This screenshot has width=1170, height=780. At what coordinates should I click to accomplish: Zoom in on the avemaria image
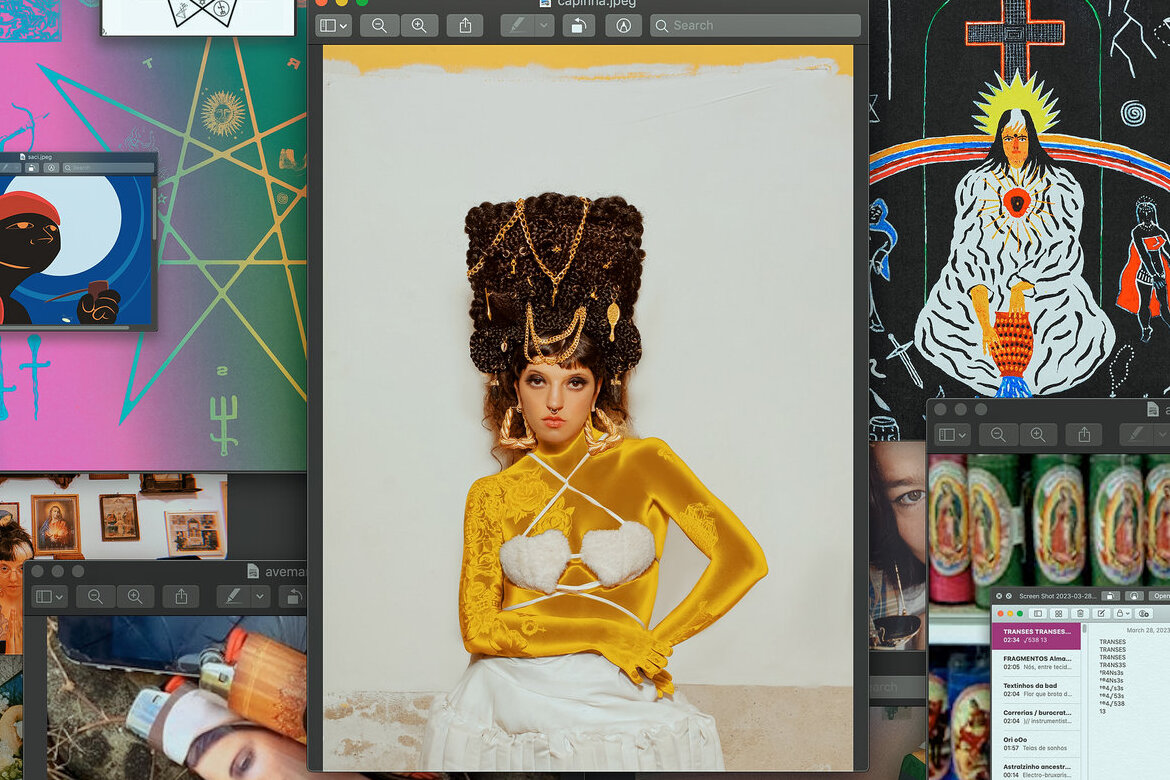[x=135, y=596]
